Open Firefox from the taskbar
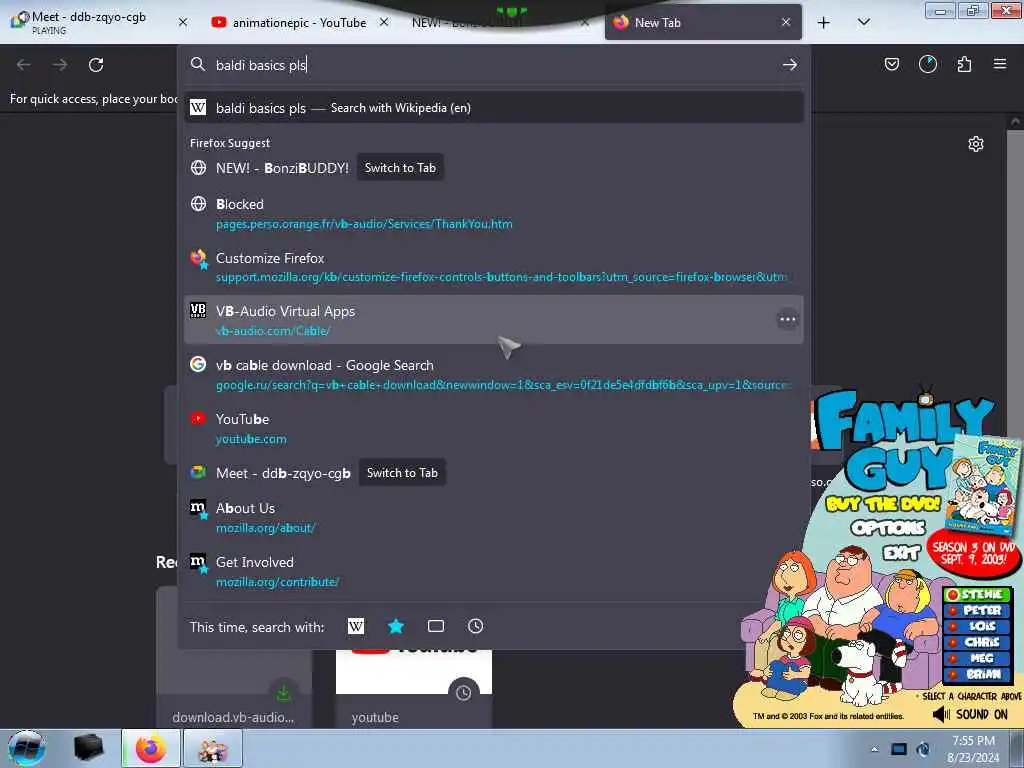Screen dimensions: 1024x768 point(150,748)
